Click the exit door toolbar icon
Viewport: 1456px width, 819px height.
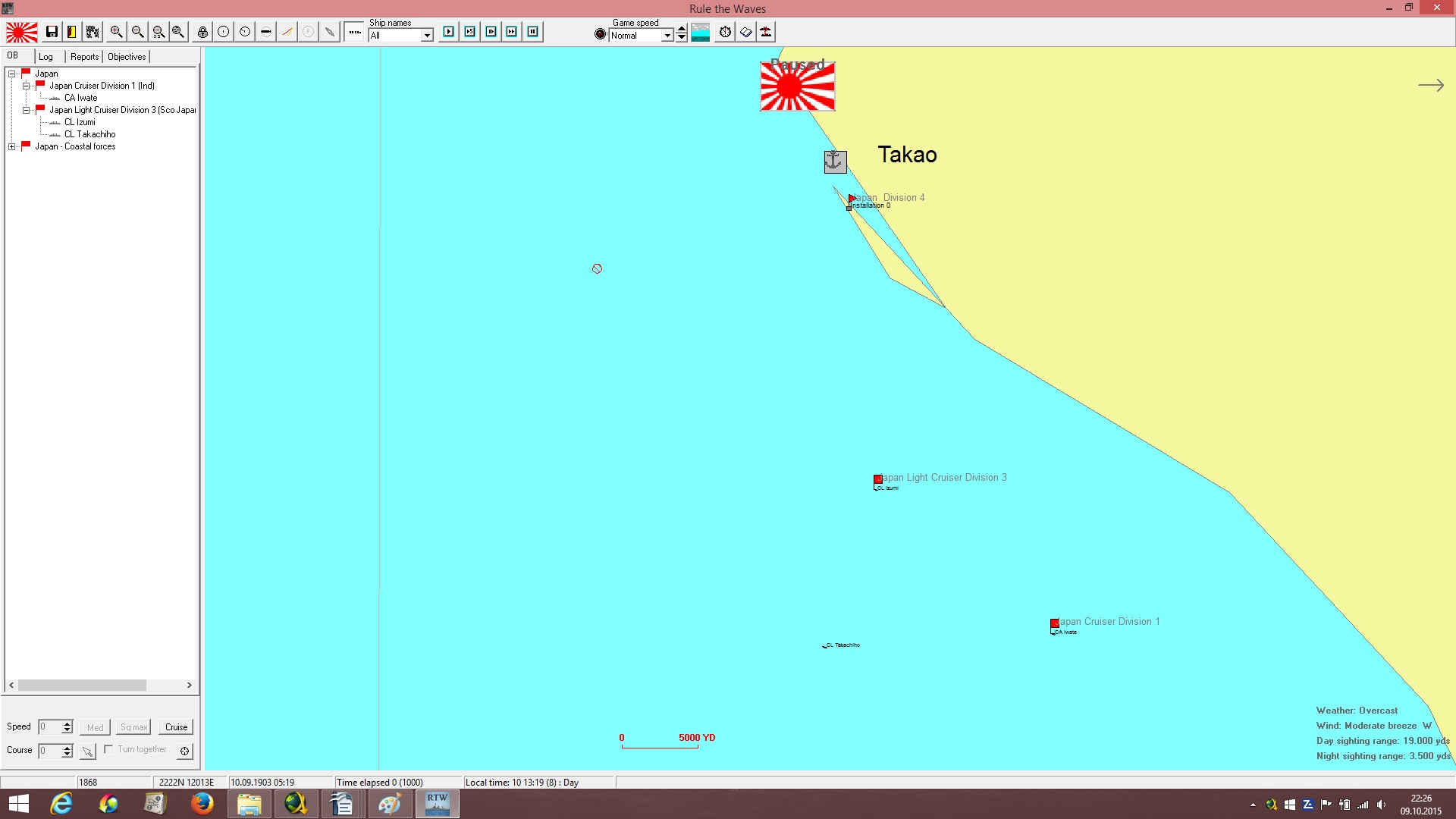point(71,32)
